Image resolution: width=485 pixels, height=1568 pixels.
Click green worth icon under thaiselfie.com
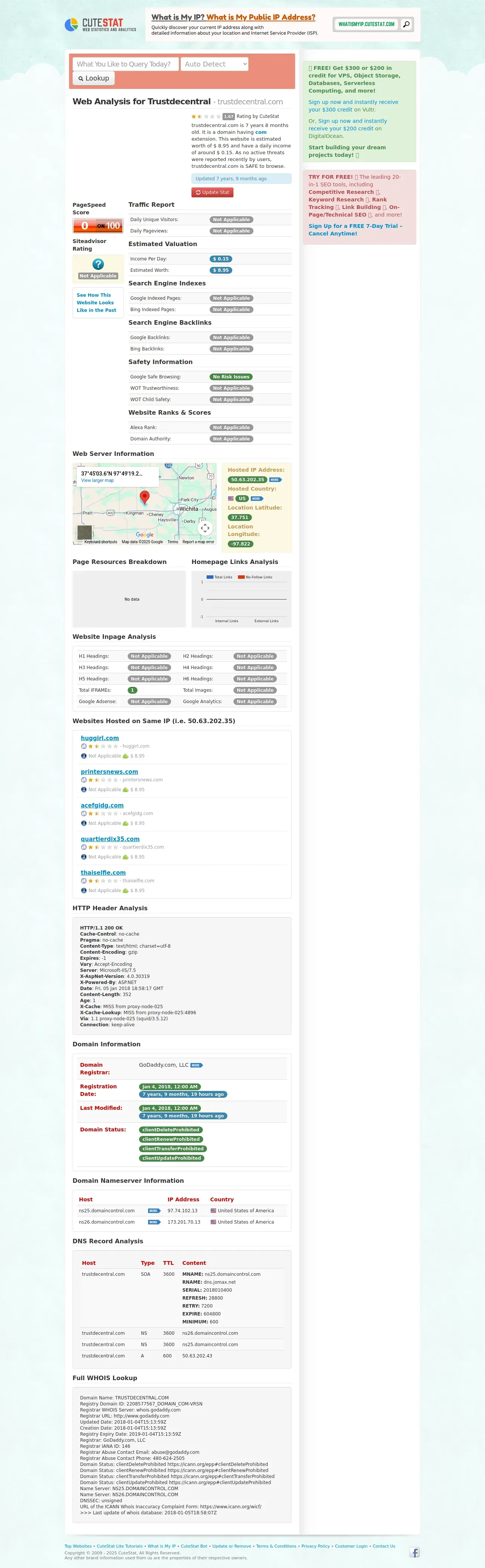125,891
